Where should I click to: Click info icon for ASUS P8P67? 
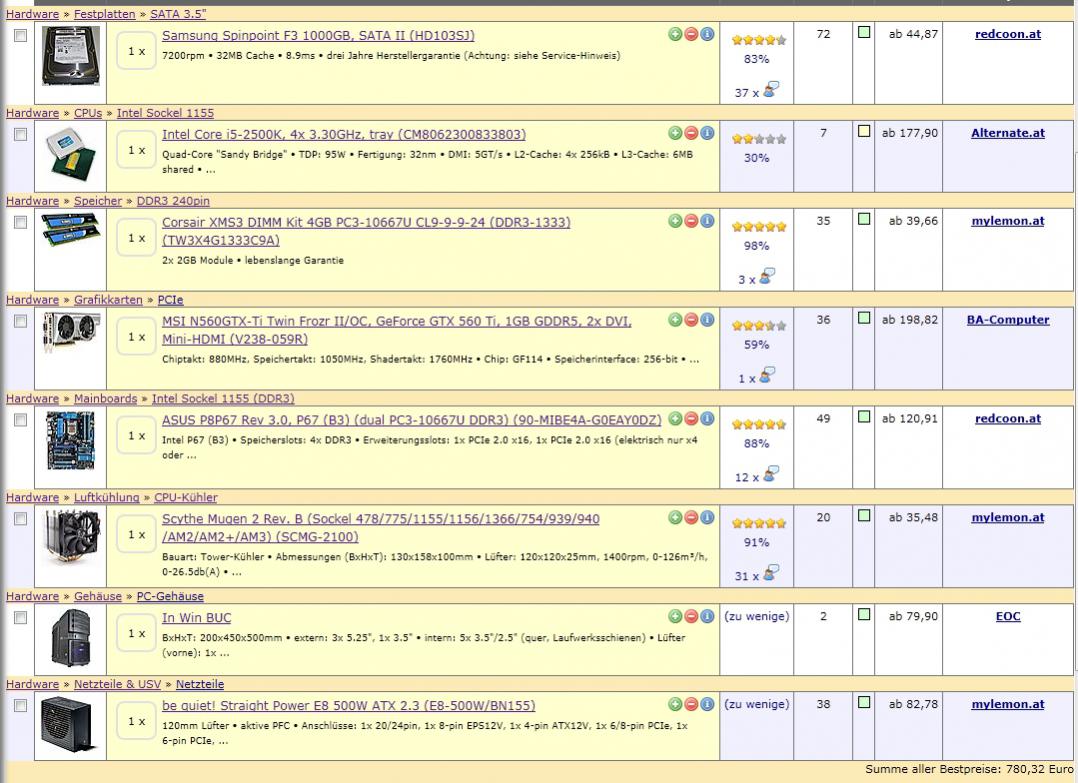click(x=707, y=419)
